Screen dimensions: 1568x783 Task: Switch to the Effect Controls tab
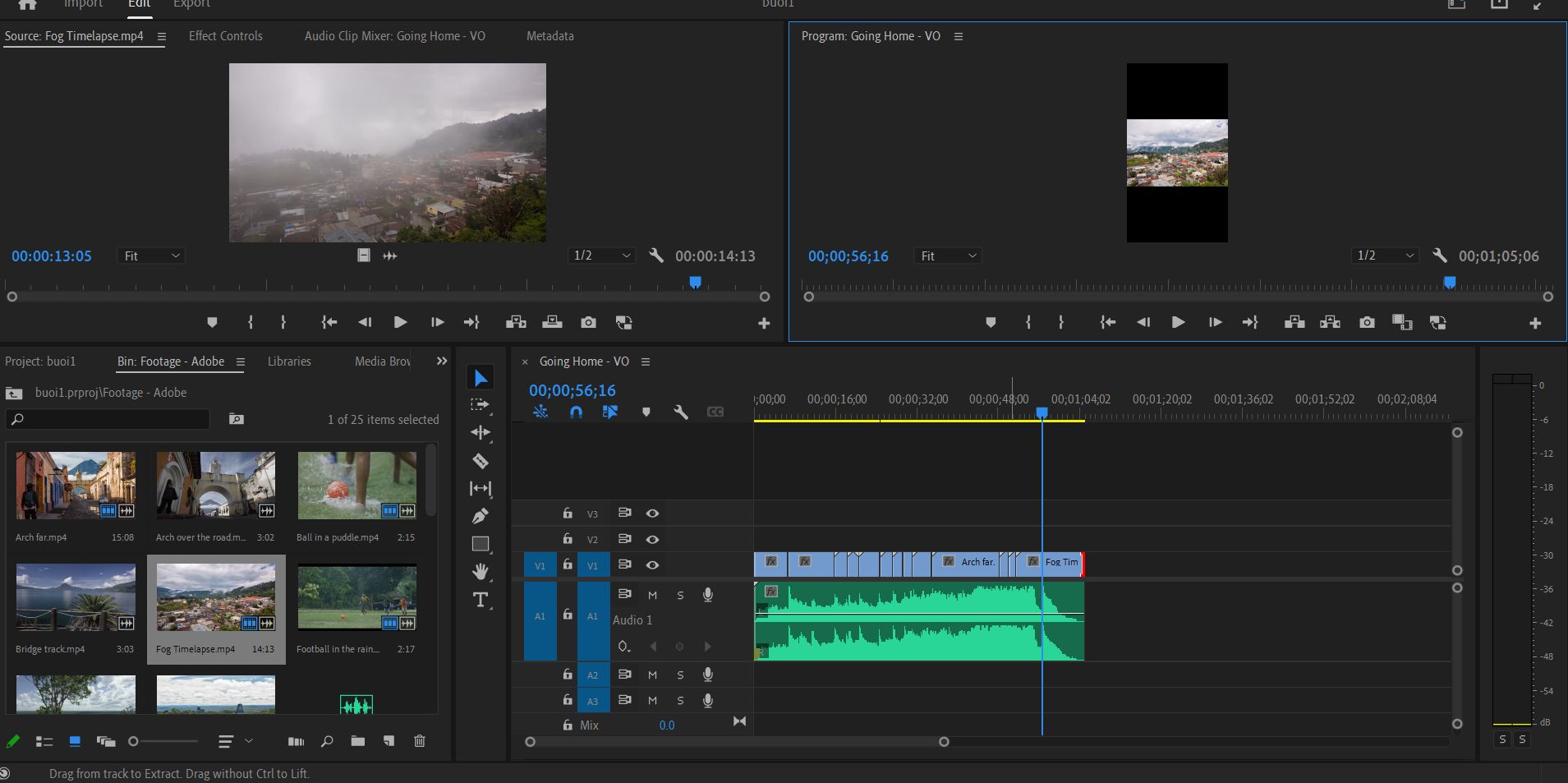226,36
